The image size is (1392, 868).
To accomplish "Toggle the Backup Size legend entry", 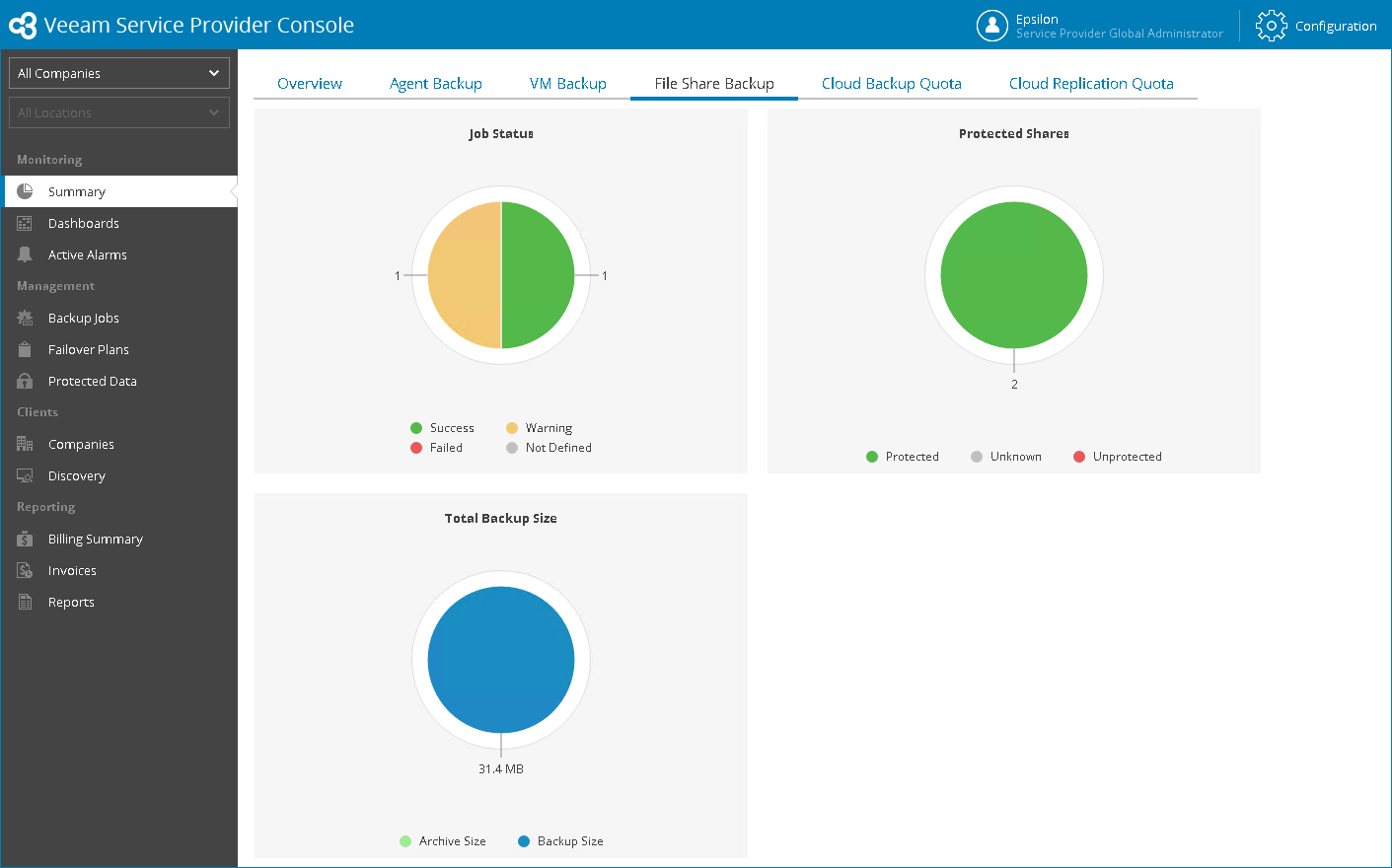I will click(560, 841).
